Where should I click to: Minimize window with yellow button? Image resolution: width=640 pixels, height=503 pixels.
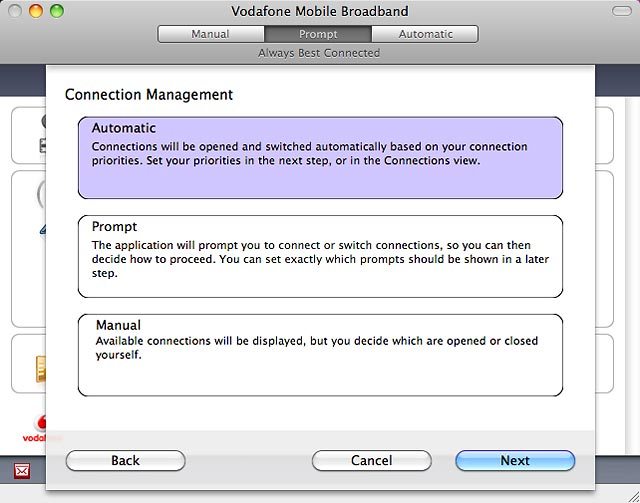36,11
